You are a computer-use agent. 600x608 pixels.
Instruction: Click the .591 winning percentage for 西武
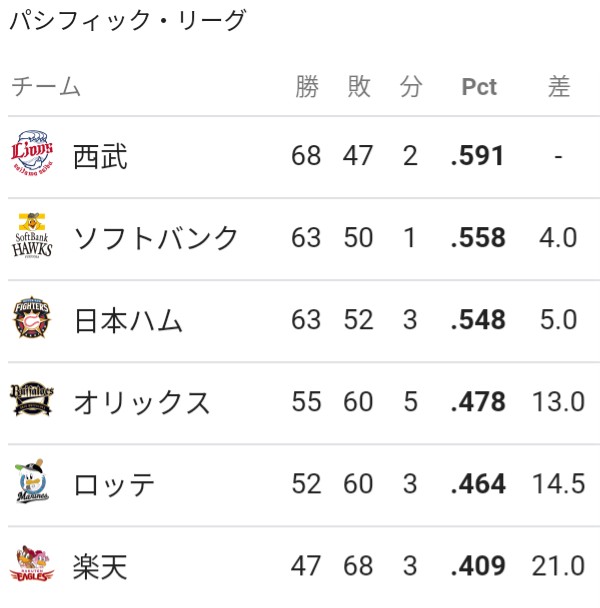pyautogui.click(x=478, y=156)
